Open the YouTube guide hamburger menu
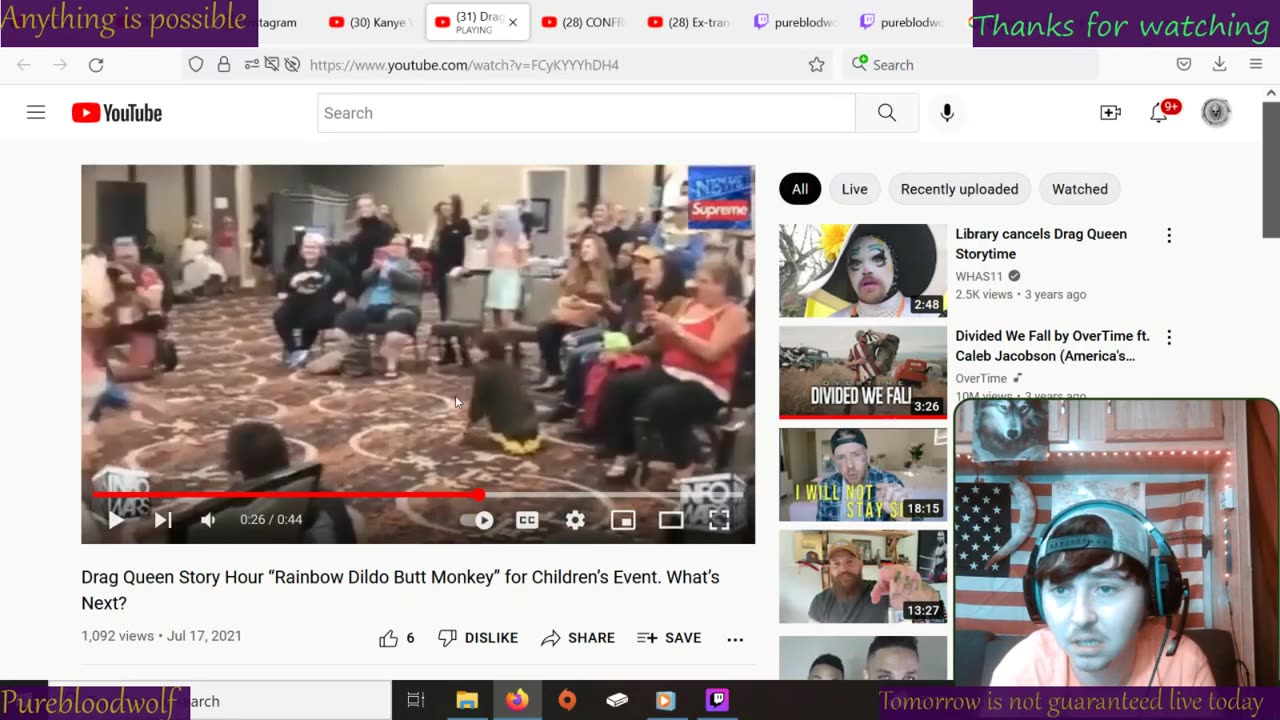Viewport: 1280px width, 720px height. [36, 113]
